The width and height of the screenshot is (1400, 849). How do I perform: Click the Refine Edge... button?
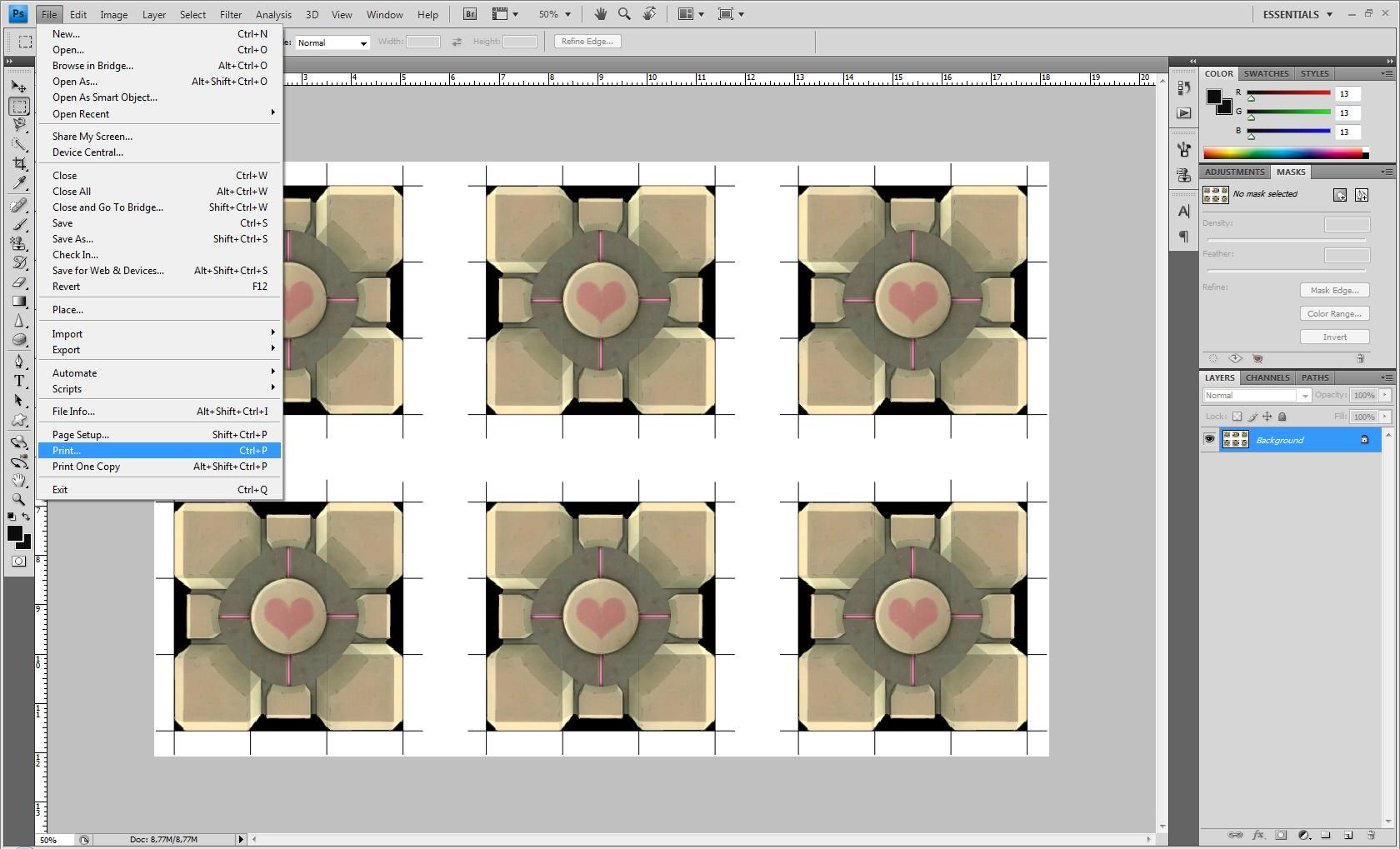(x=587, y=41)
